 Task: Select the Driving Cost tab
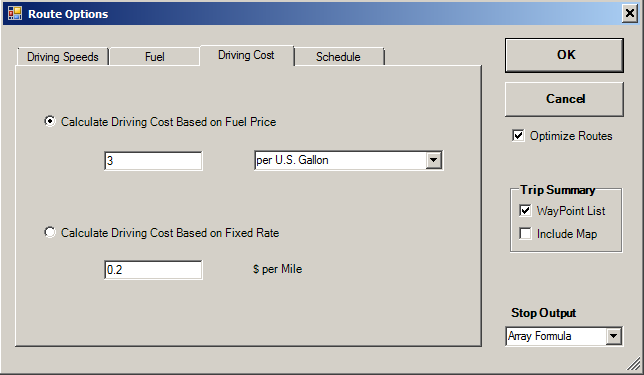pyautogui.click(x=246, y=55)
